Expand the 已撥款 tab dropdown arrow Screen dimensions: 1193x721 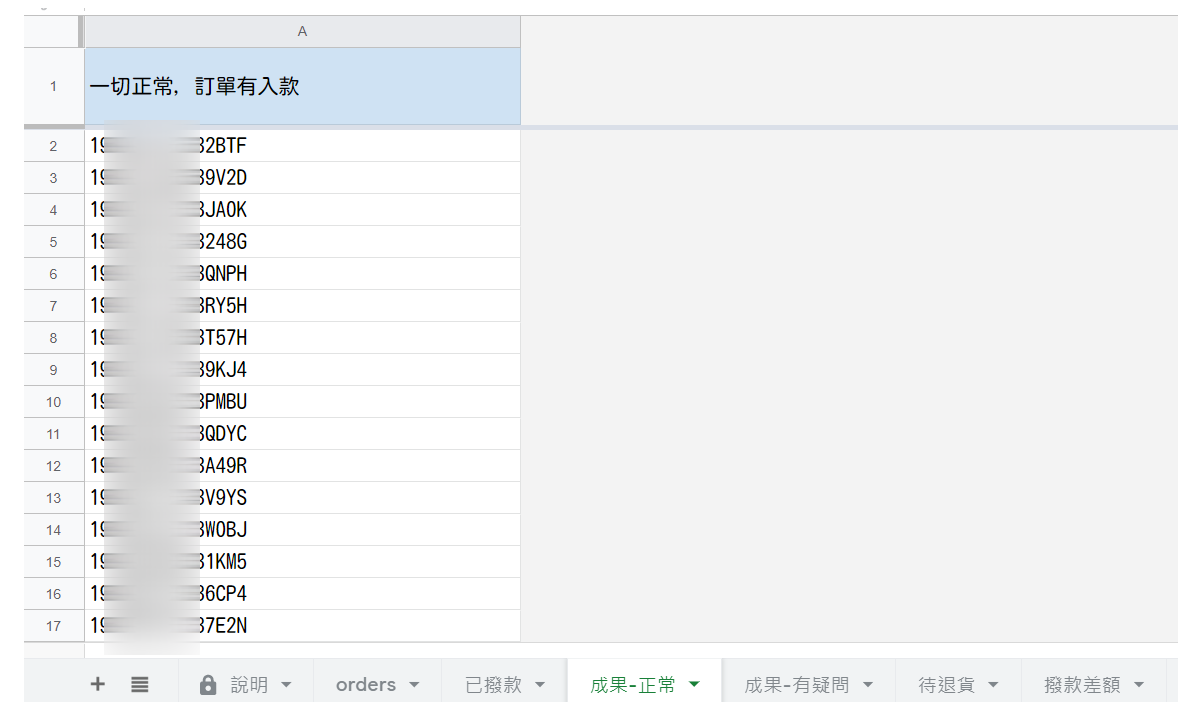click(x=540, y=685)
